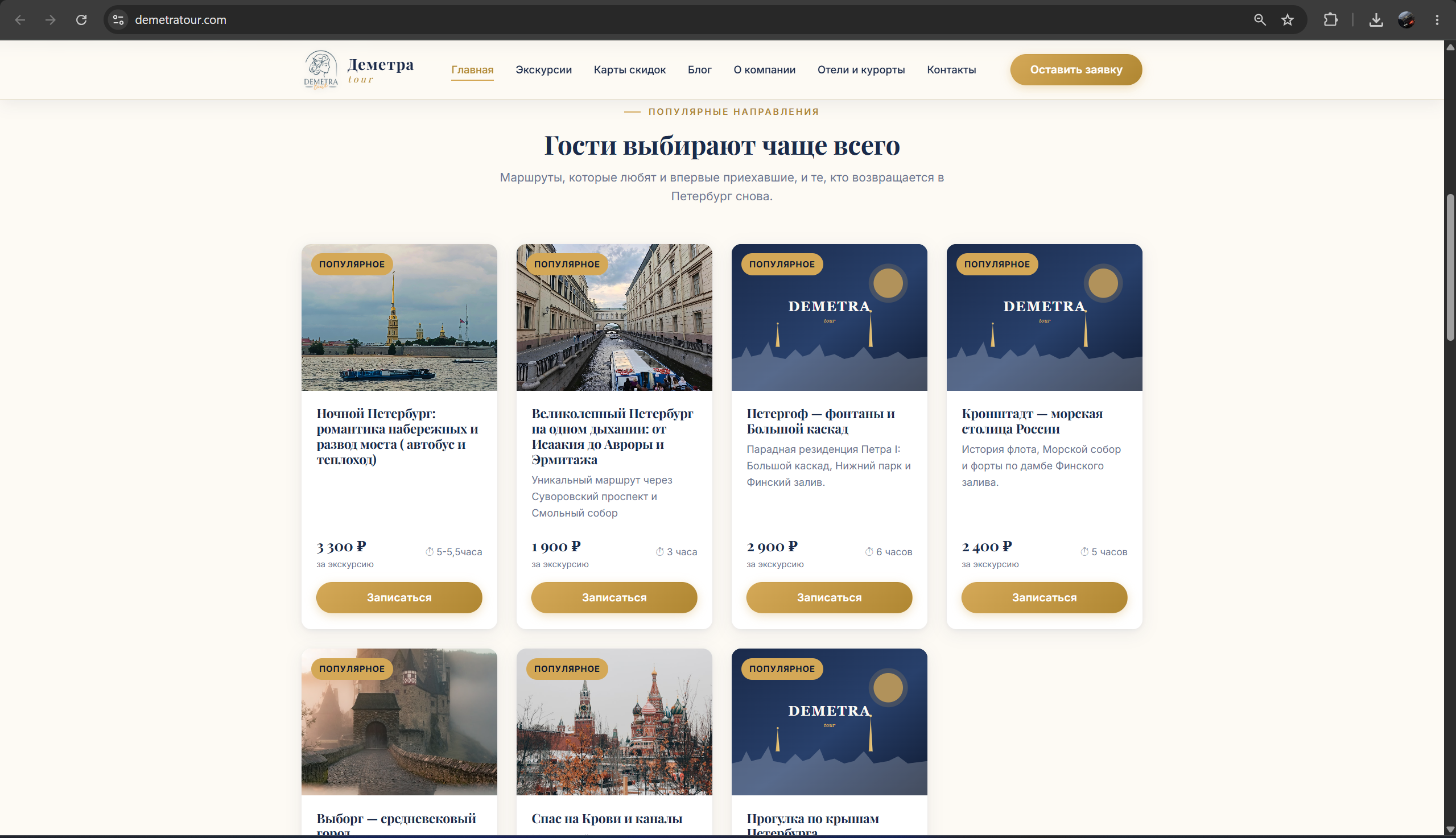Open site information icon in address bar
Viewport: 1456px width, 838px height.
tap(118, 20)
